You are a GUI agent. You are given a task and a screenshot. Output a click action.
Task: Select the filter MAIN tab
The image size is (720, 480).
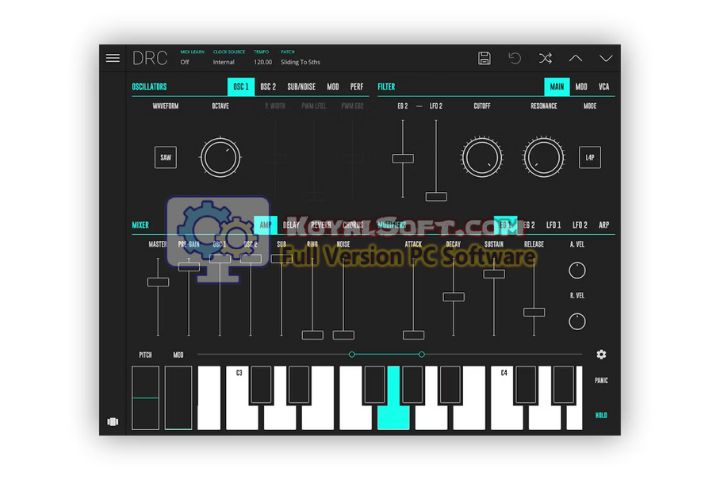[x=557, y=87]
